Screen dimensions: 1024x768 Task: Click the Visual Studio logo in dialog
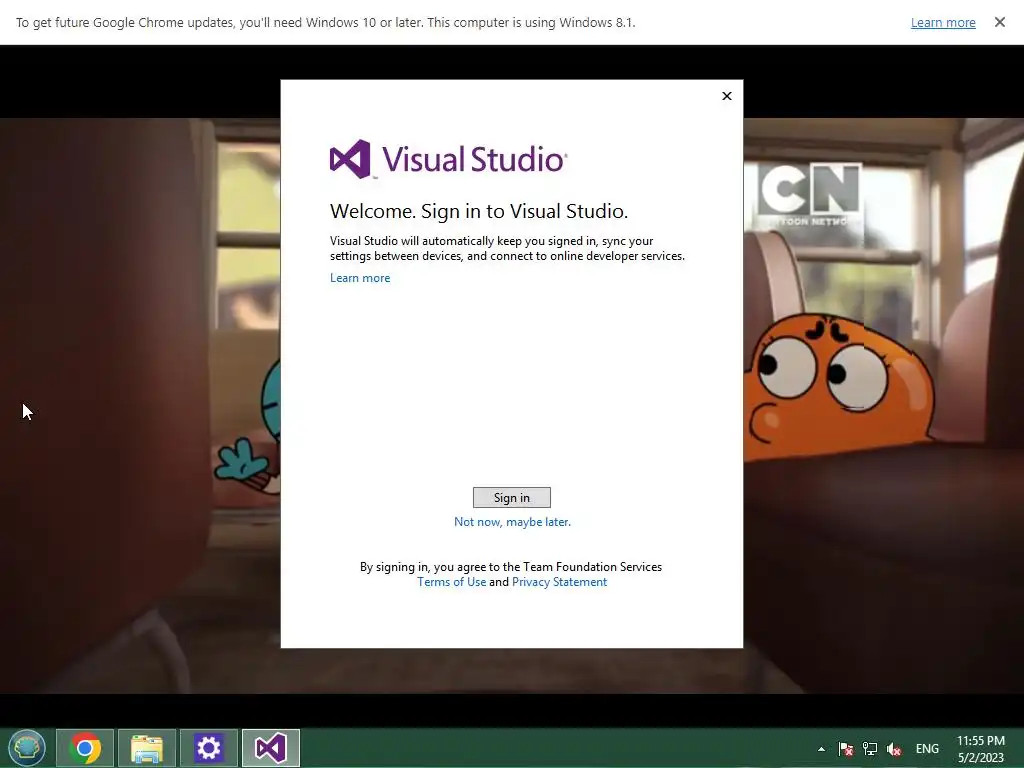(x=449, y=159)
